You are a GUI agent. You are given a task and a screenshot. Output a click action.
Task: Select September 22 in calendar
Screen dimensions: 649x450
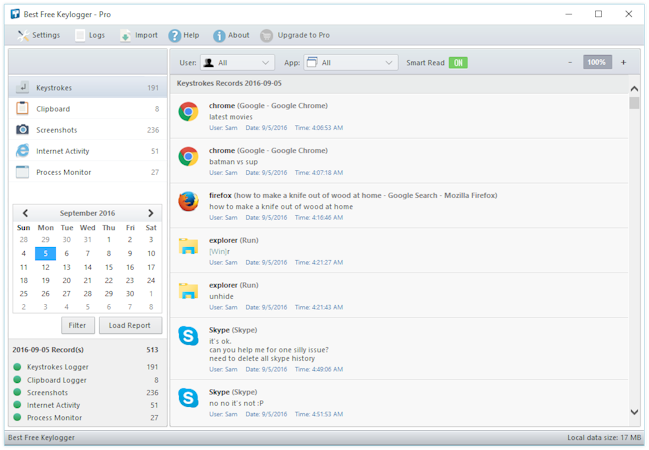pyautogui.click(x=109, y=280)
